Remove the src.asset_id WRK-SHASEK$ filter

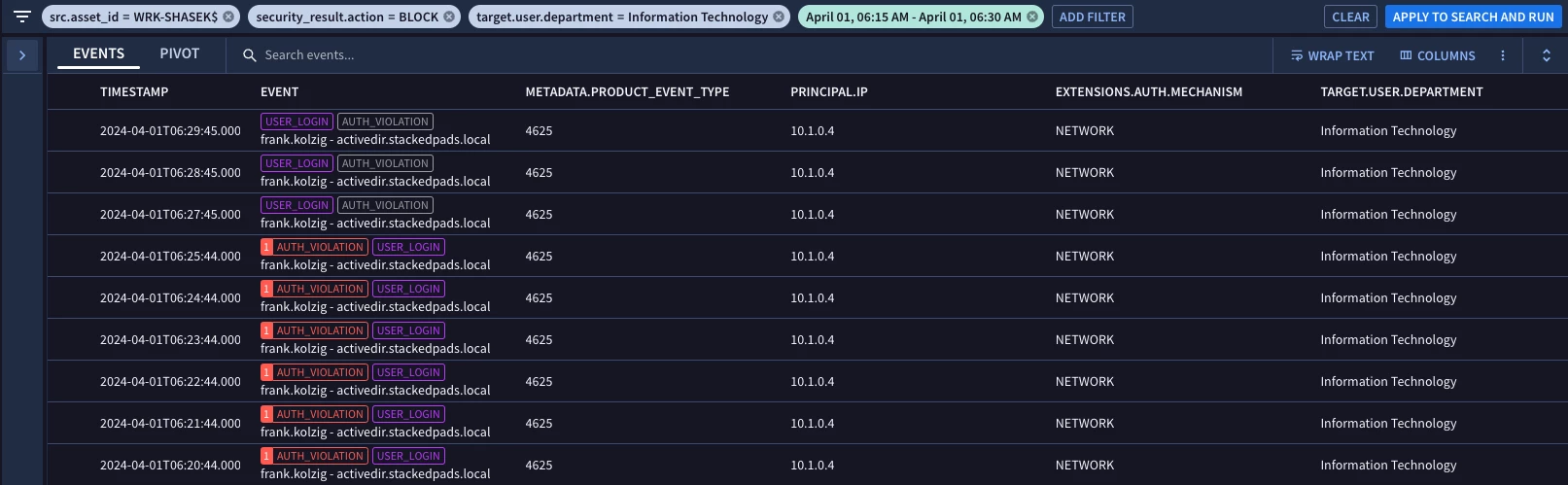point(228,17)
